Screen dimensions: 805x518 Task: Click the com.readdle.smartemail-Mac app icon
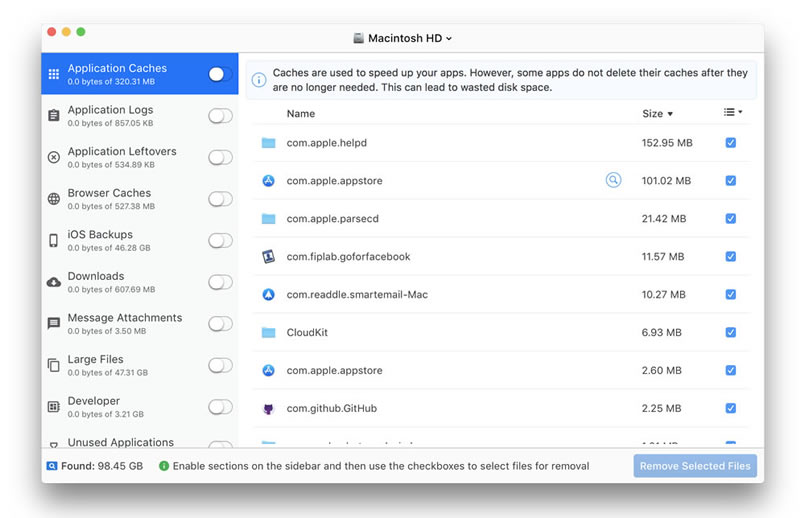click(x=268, y=295)
